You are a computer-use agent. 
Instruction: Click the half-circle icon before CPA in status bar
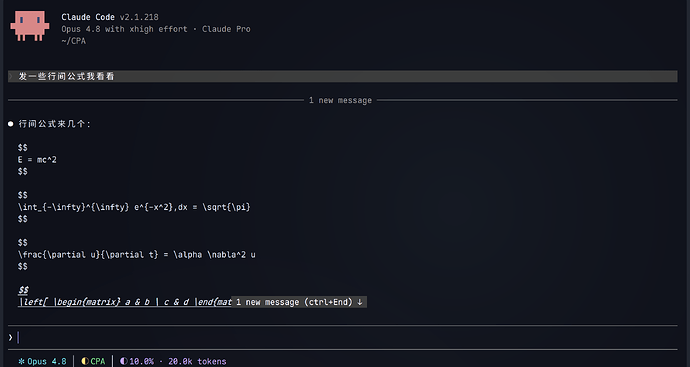(x=84, y=361)
